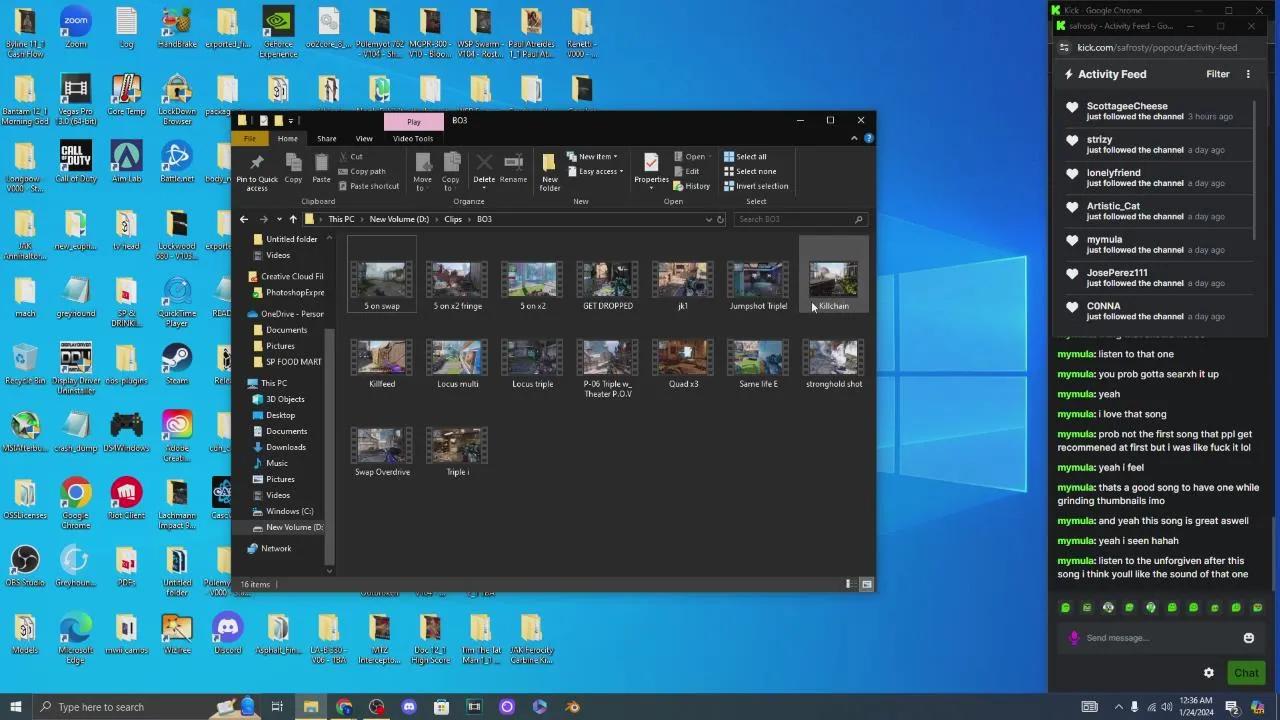Choose Cut in the Clipboard group
Image resolution: width=1280 pixels, height=720 pixels.
click(x=351, y=157)
